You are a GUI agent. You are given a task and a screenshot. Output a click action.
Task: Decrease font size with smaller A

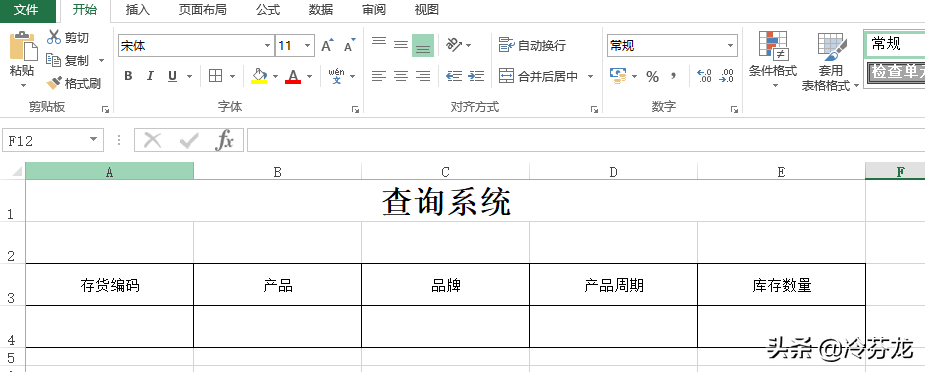pyautogui.click(x=350, y=45)
